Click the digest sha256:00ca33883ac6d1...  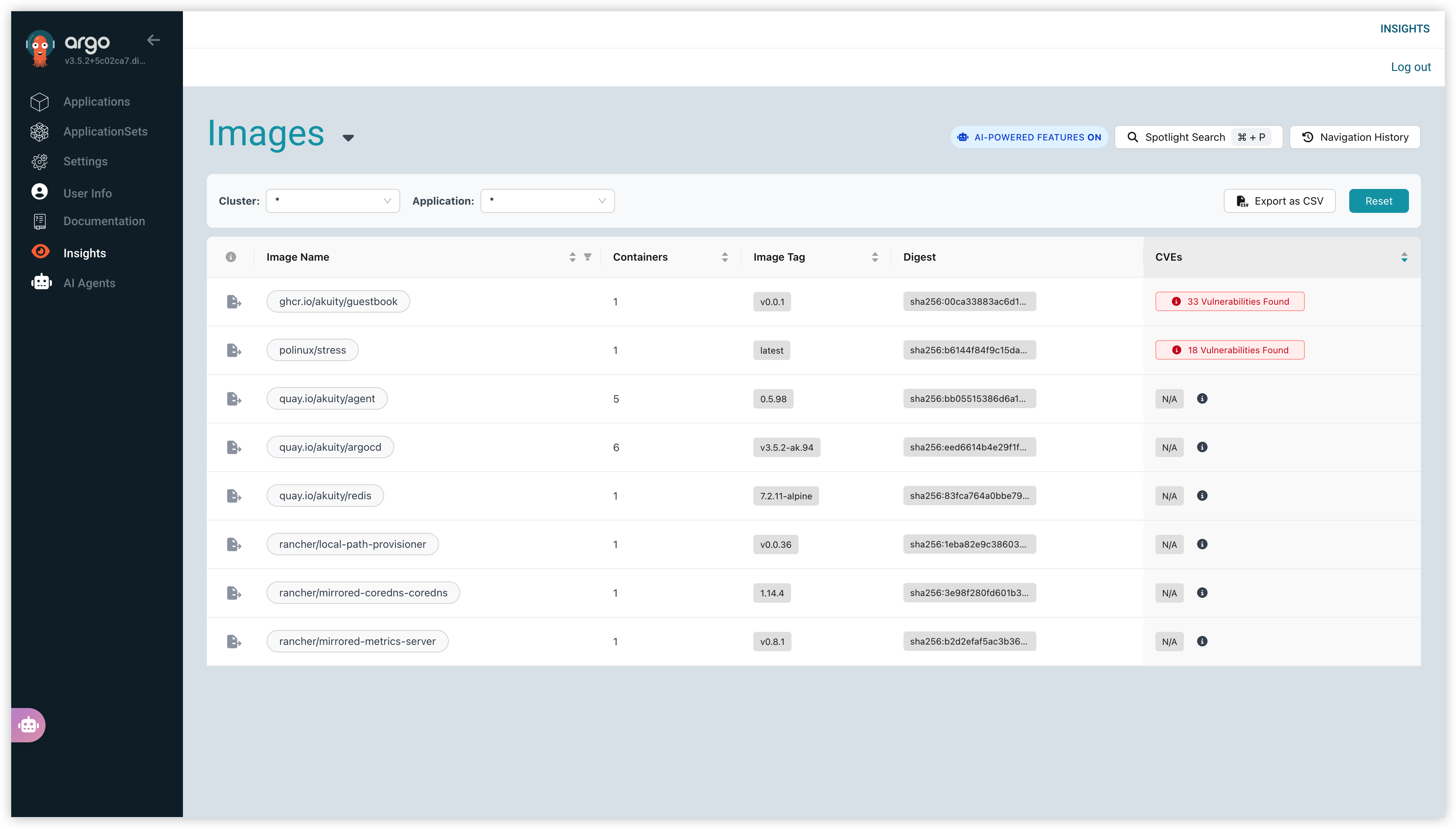click(x=969, y=302)
